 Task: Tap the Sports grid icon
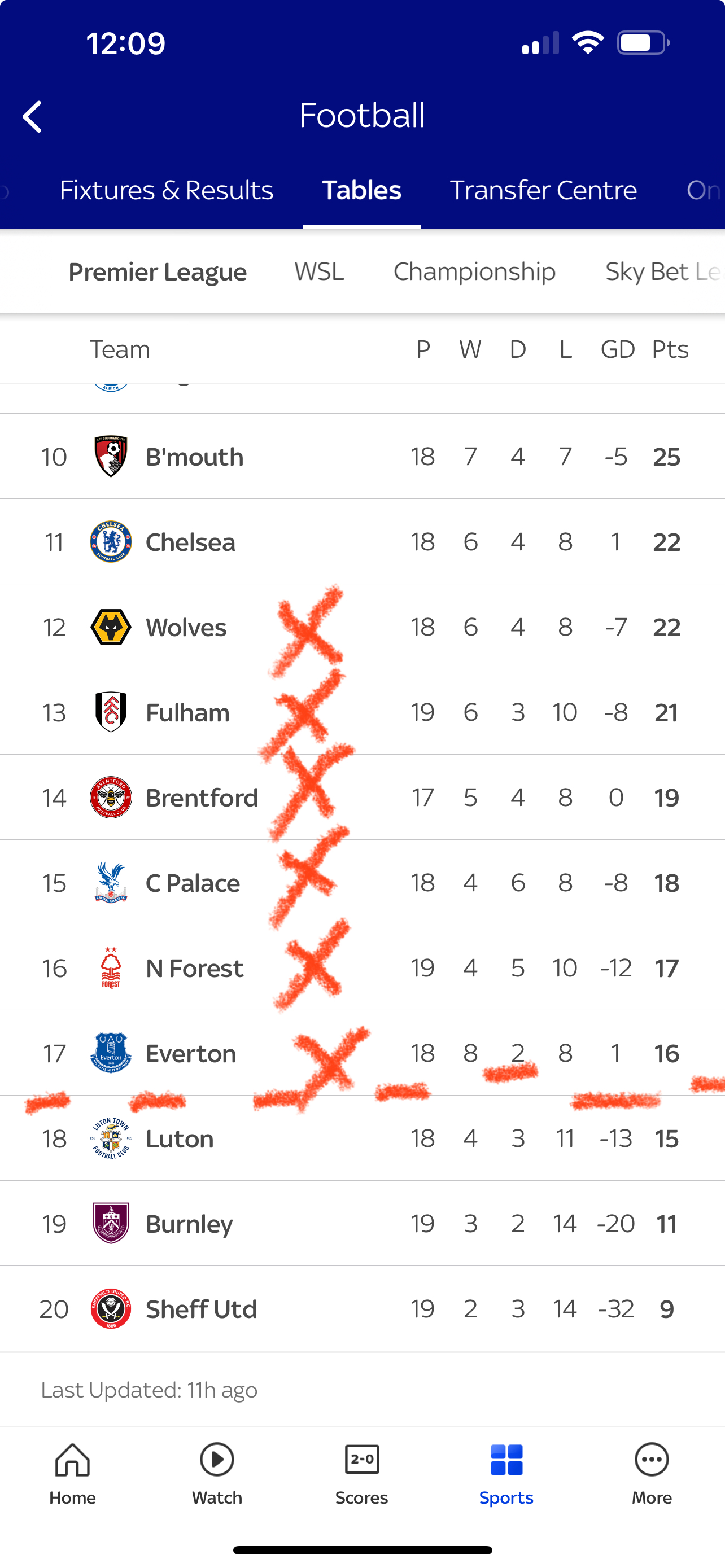point(506,1461)
